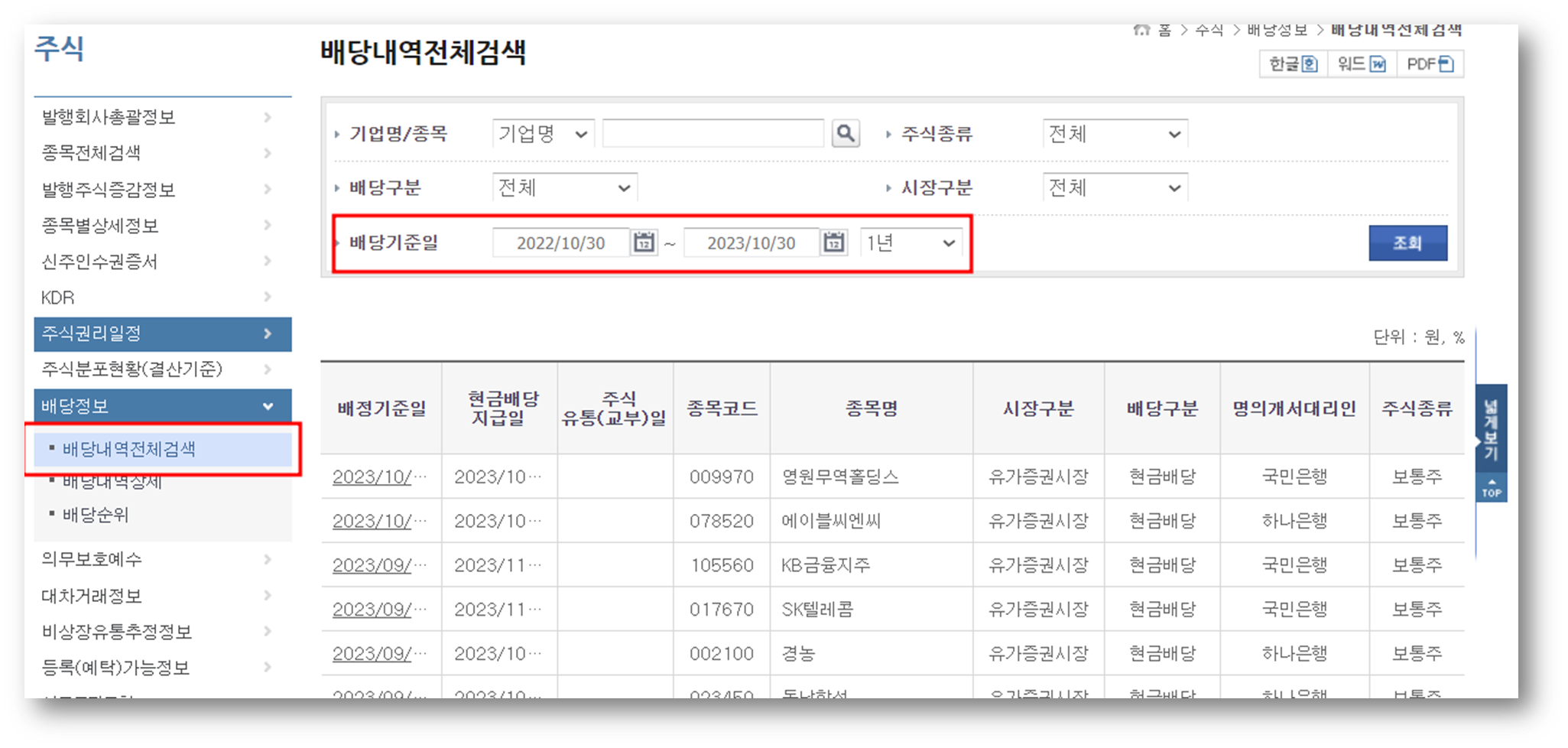Click the 조회 search button

1407,243
